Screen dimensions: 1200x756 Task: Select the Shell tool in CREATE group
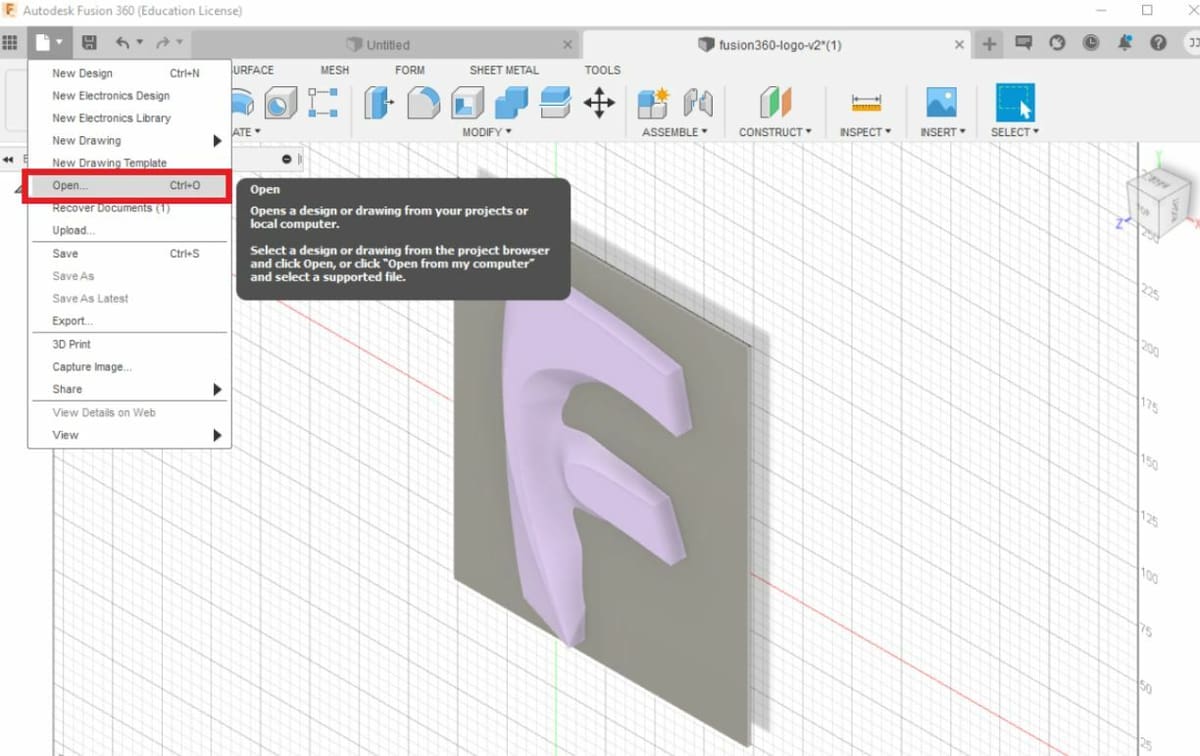click(280, 102)
